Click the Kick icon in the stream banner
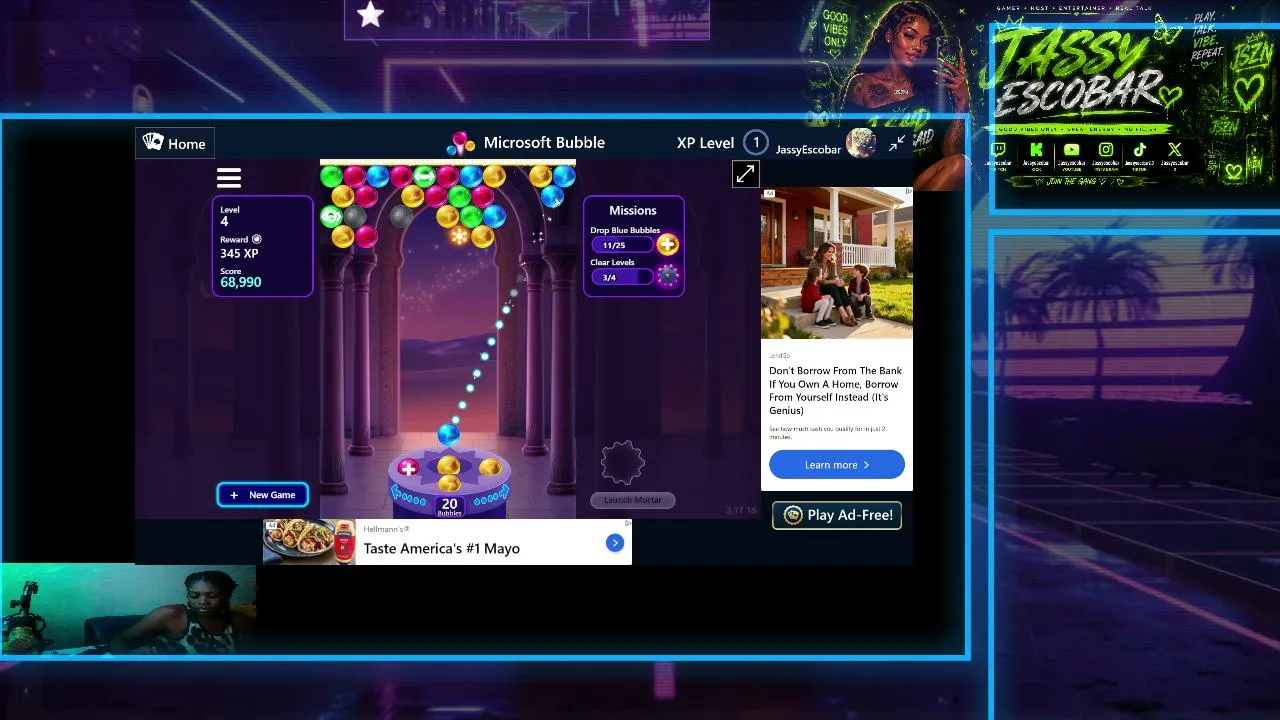Image resolution: width=1280 pixels, height=720 pixels. [1036, 151]
